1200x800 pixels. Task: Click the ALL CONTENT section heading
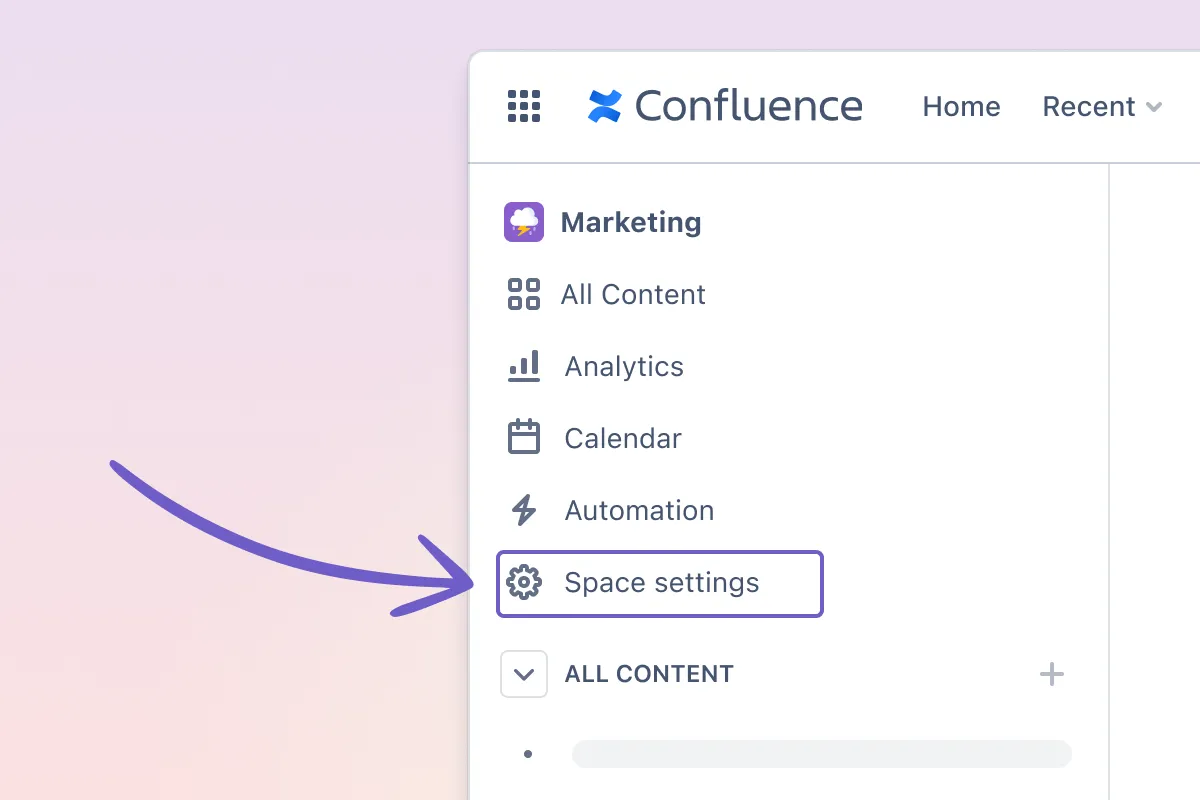click(649, 674)
